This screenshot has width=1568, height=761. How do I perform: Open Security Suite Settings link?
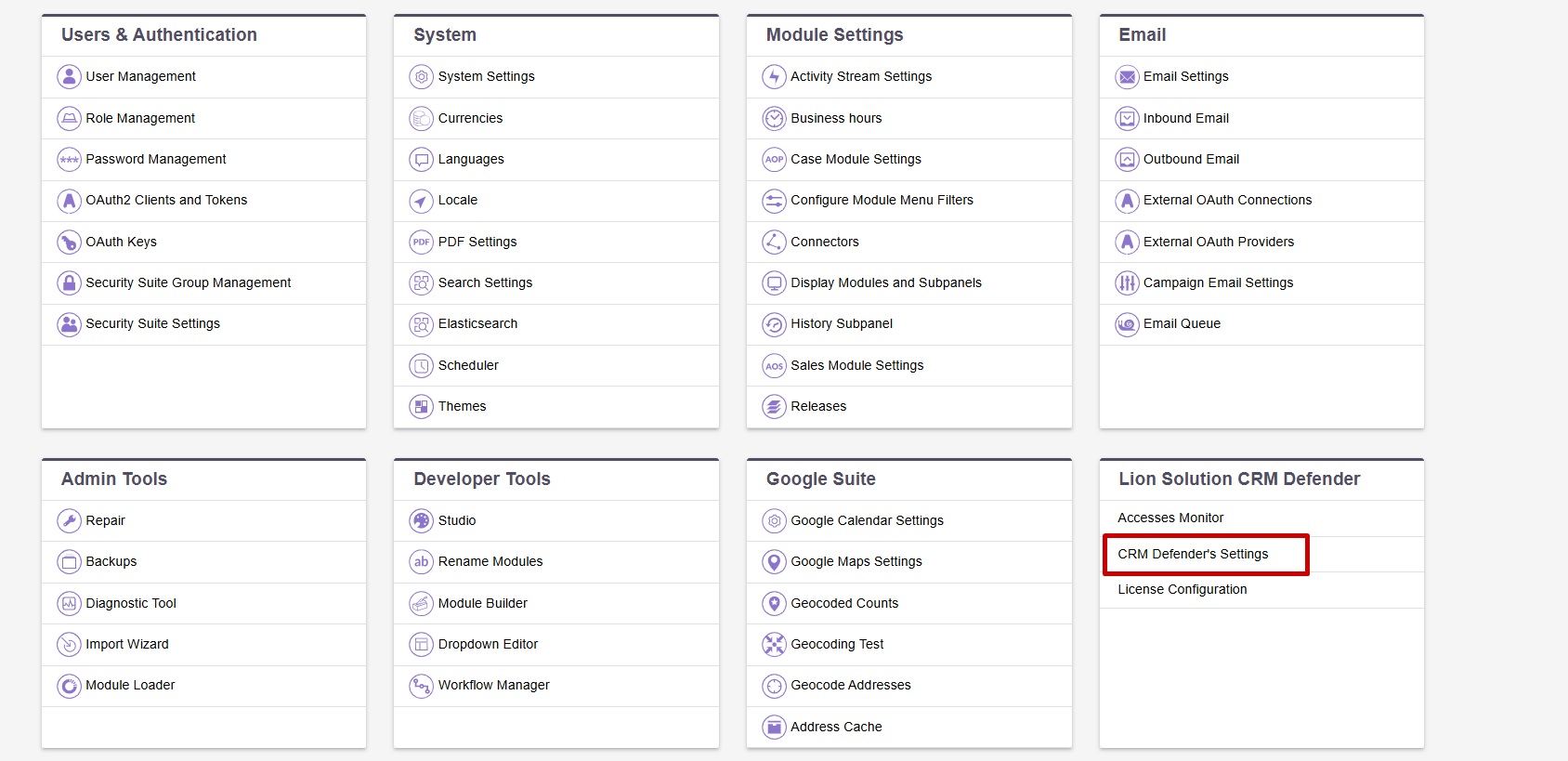click(153, 323)
